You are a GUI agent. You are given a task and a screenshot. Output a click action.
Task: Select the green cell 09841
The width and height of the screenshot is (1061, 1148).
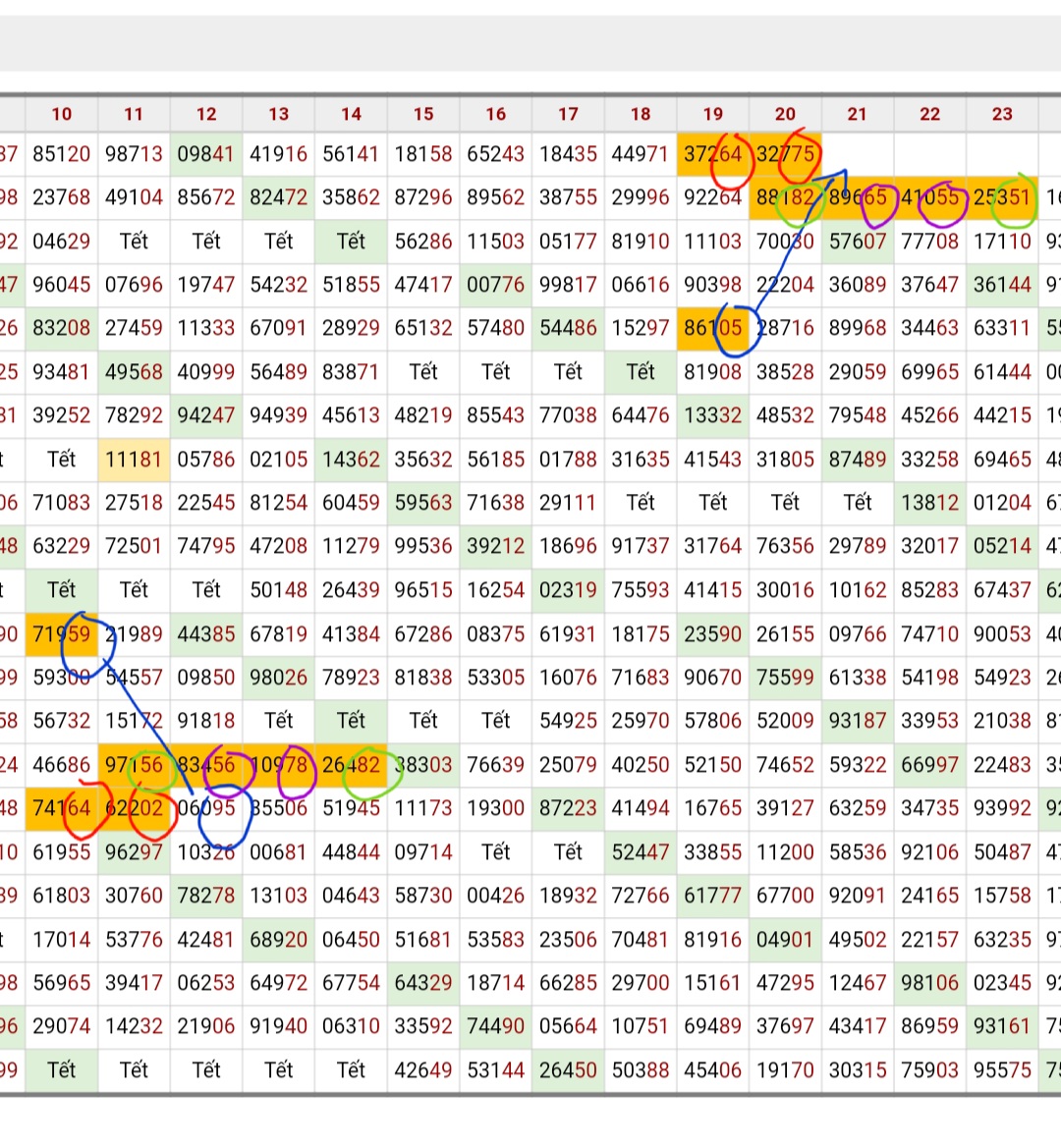(x=206, y=154)
